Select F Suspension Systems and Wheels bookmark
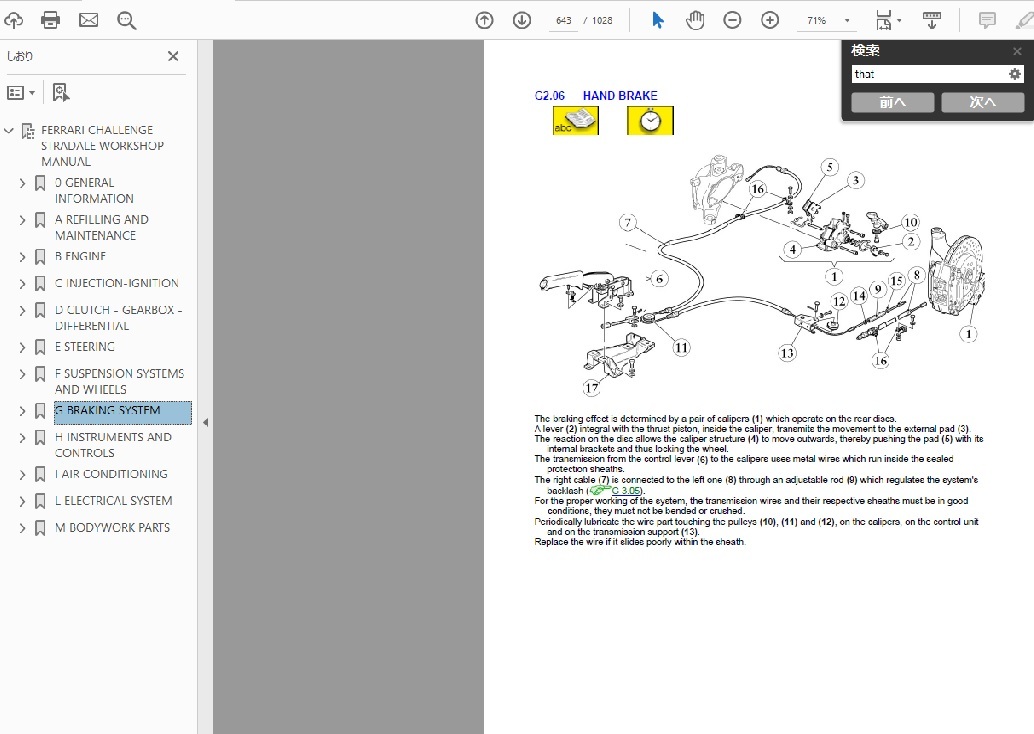Image resolution: width=1034 pixels, height=734 pixels. 119,381
